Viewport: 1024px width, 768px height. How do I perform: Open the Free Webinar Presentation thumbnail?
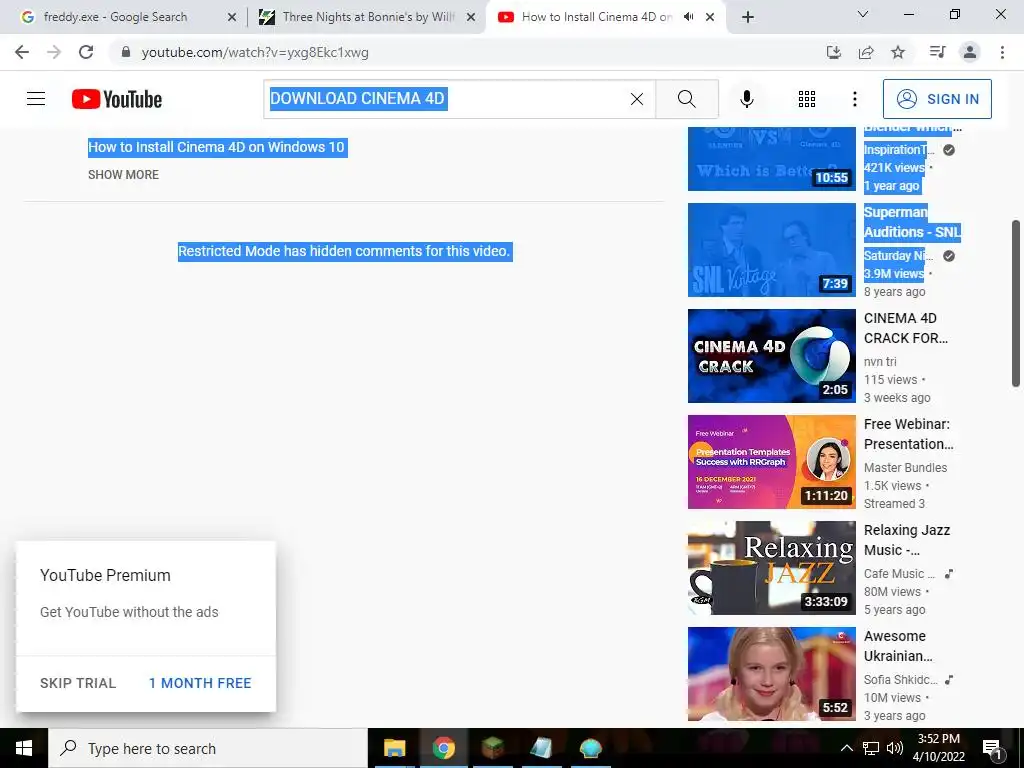[771, 462]
